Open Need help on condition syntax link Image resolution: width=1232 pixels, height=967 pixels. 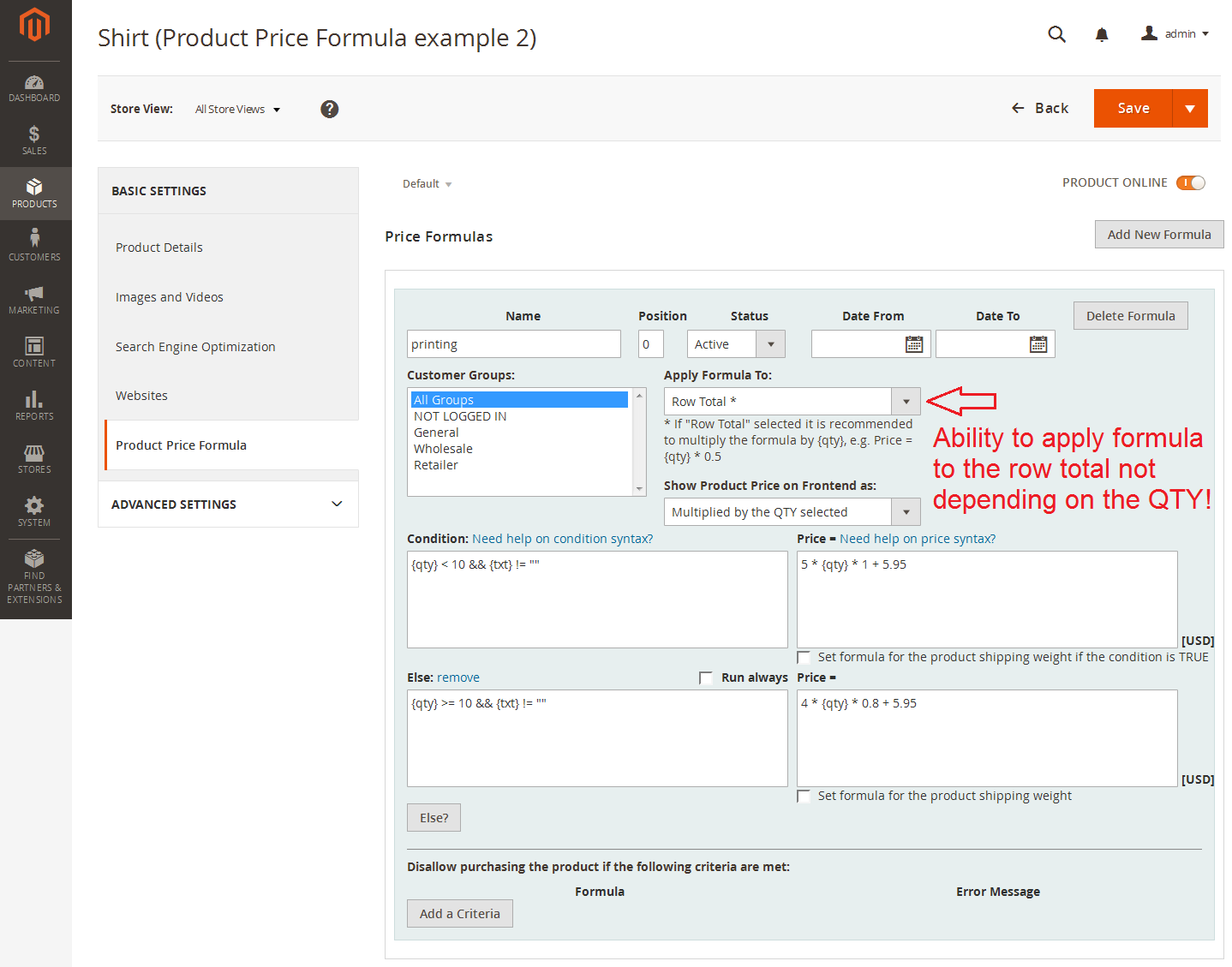(562, 539)
